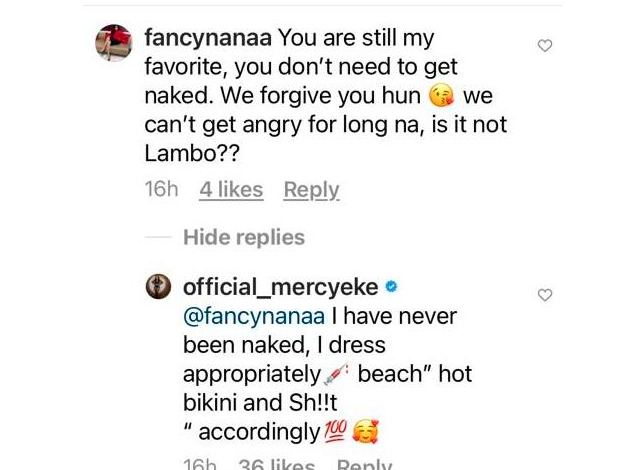Collapse the thread with 'Hide replies'

pos(244,237)
